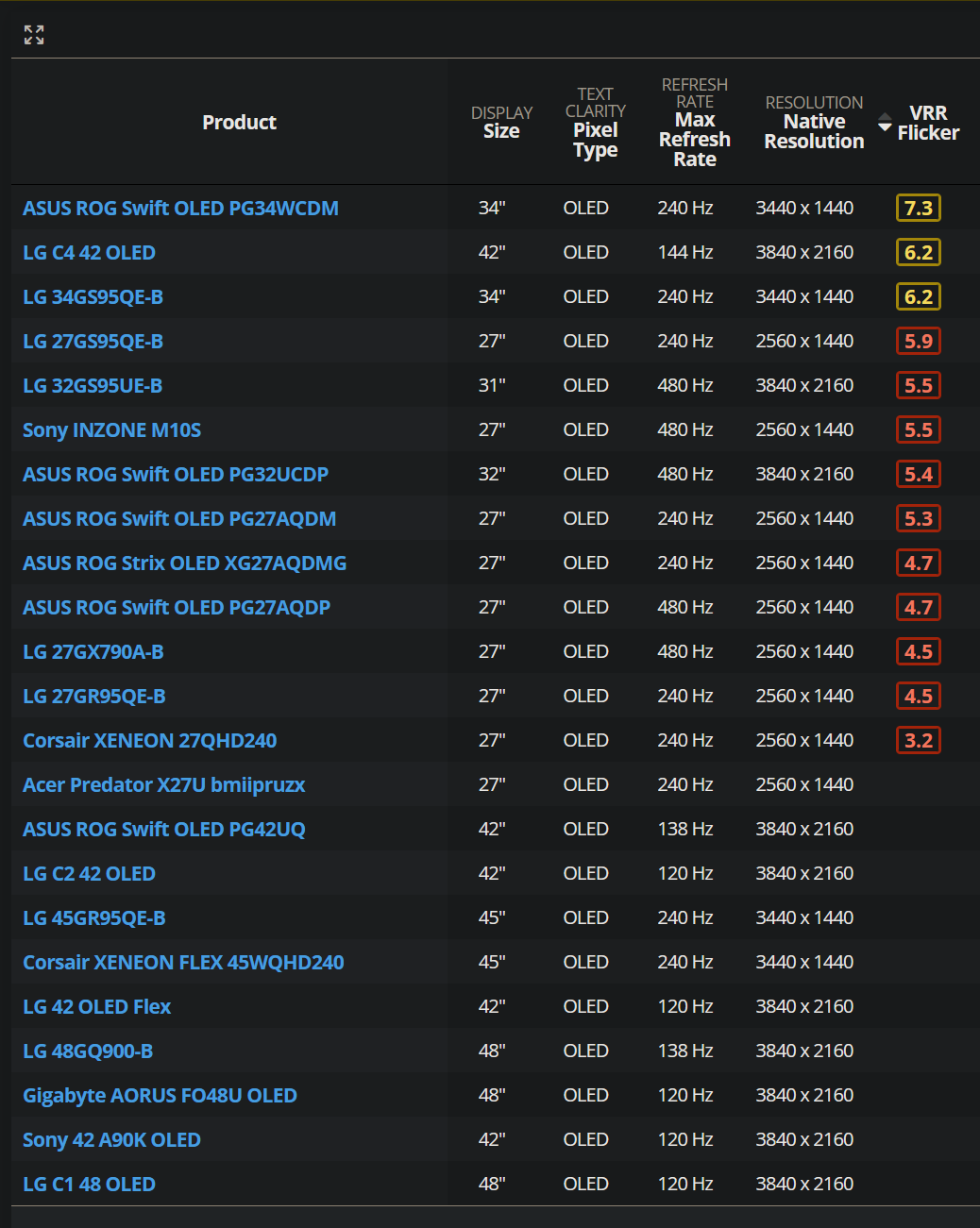Click 144 Hz in LG C4 row
This screenshot has width=980, height=1228.
(685, 252)
